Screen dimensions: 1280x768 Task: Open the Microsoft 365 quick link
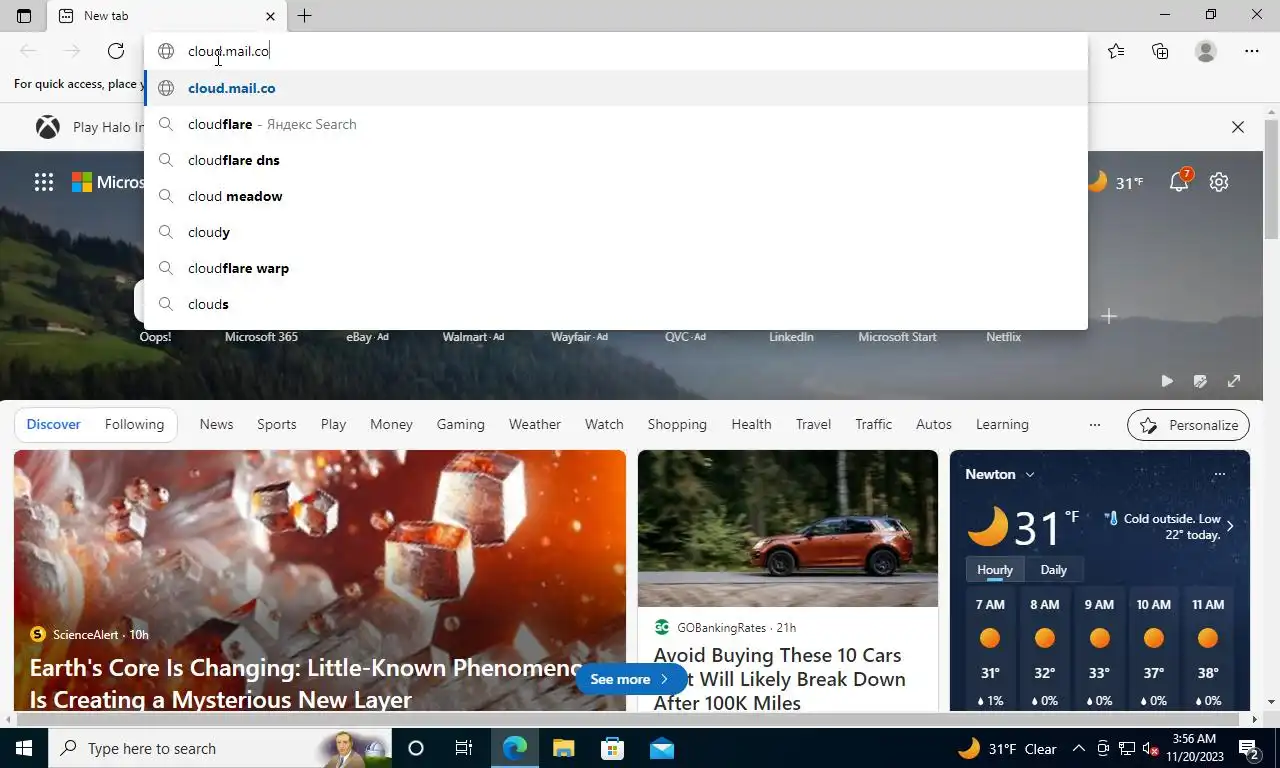pos(261,337)
